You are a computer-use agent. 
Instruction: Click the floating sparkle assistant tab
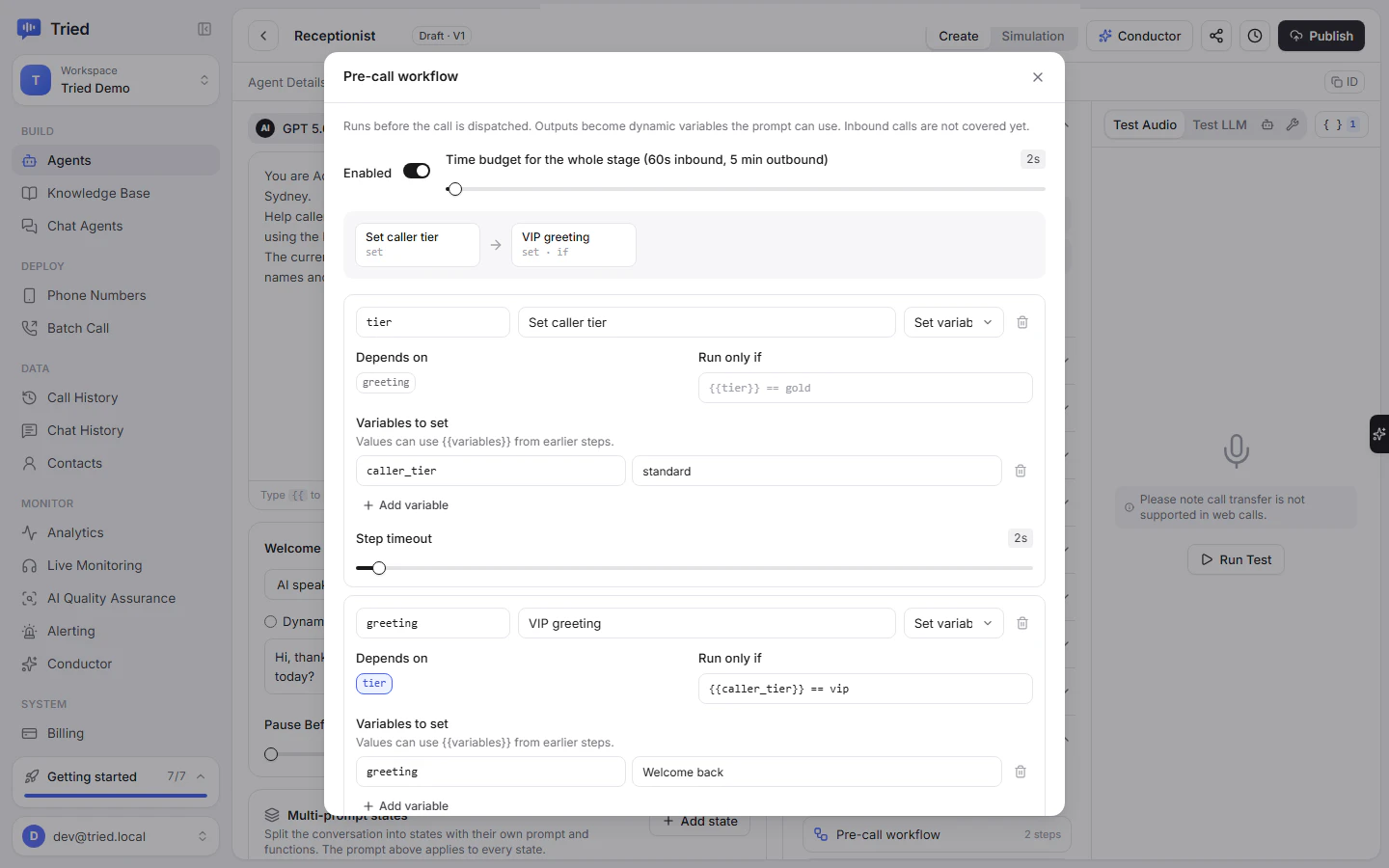pos(1379,434)
